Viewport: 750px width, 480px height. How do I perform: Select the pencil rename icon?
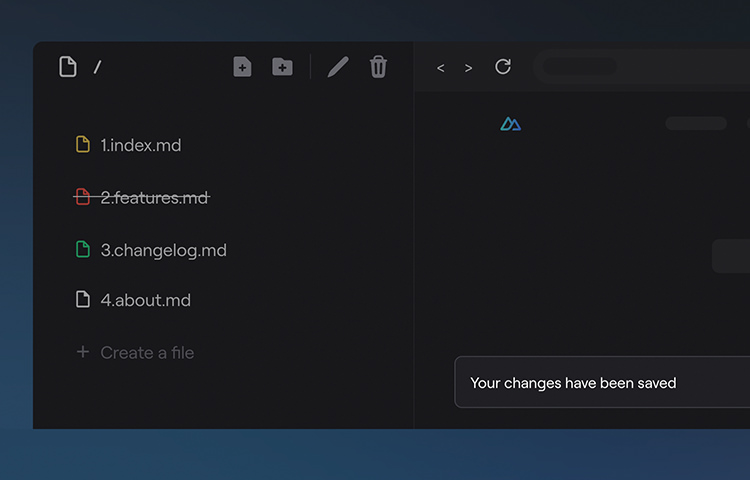click(x=338, y=66)
